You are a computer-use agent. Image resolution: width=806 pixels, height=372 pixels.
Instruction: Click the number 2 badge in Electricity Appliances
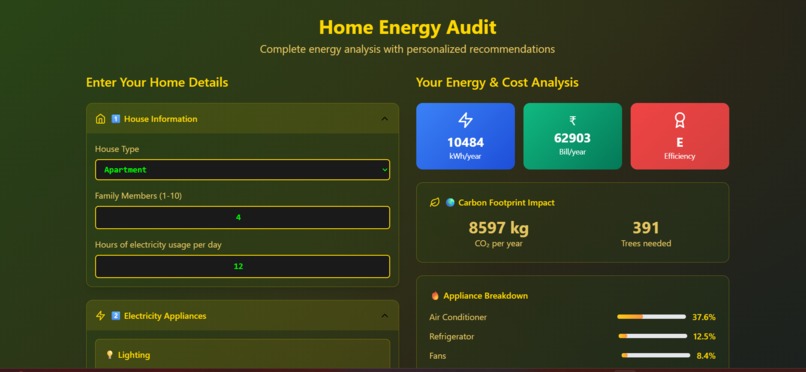[x=116, y=315]
